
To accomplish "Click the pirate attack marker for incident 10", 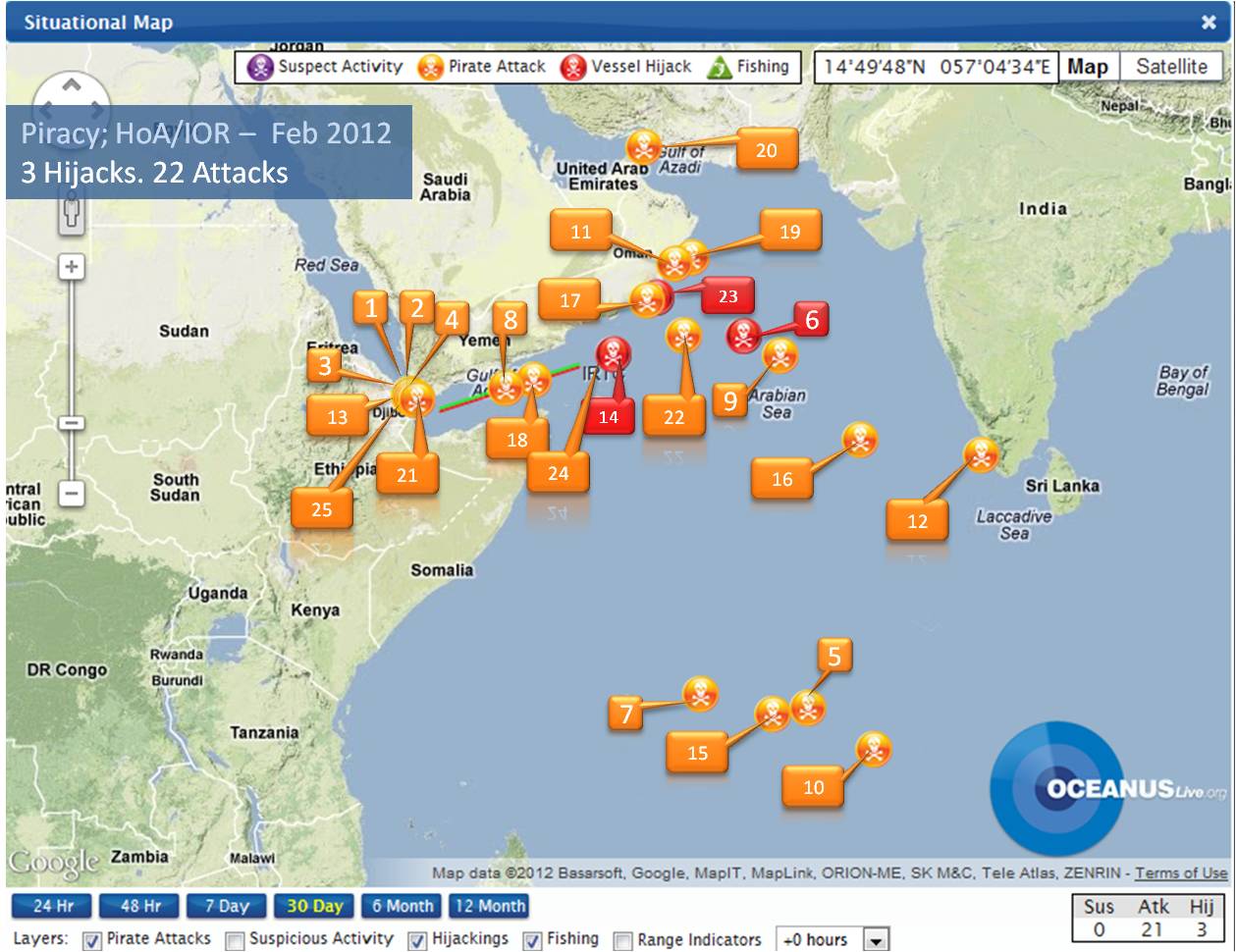I will (873, 749).
